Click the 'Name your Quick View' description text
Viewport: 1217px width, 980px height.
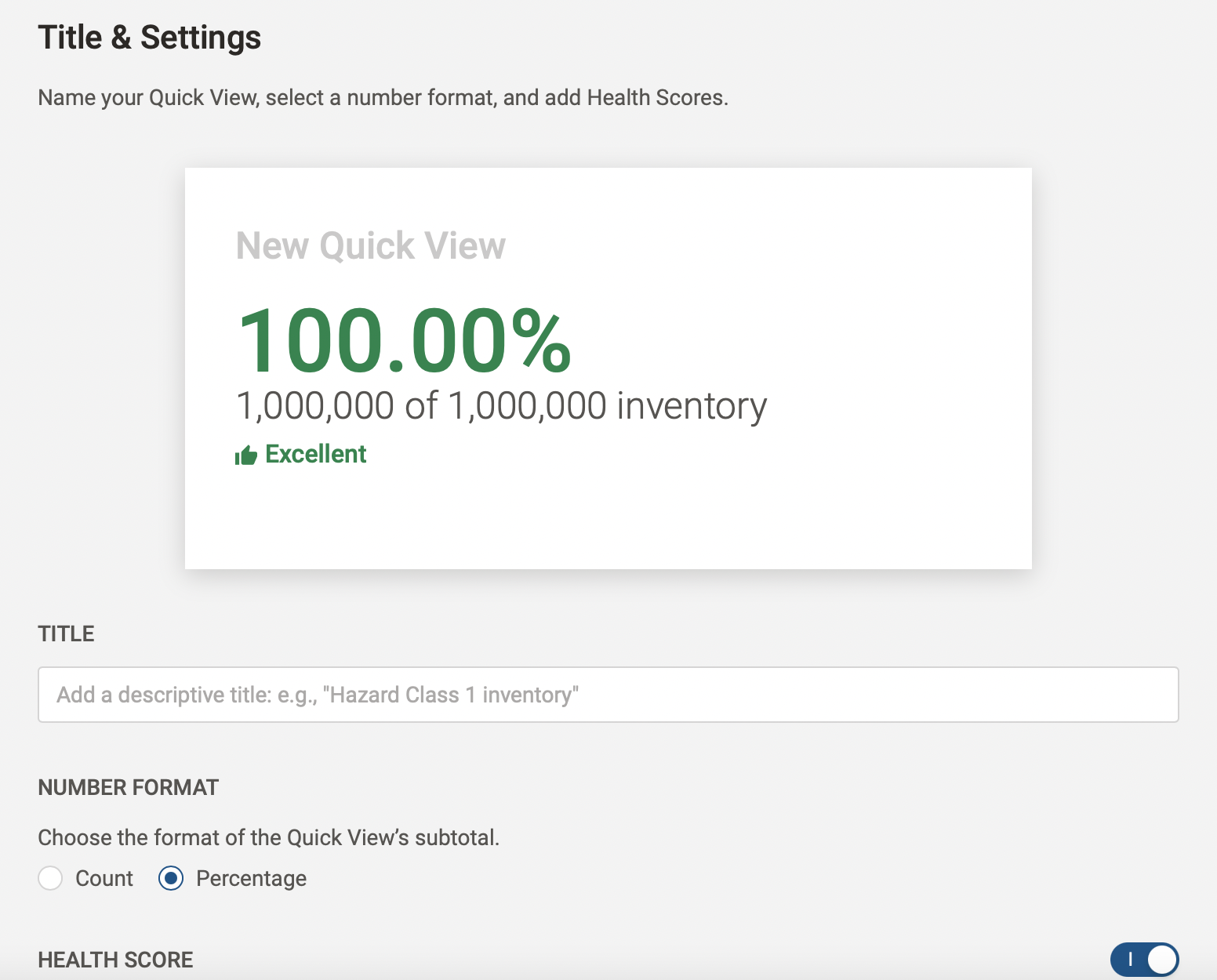383,97
